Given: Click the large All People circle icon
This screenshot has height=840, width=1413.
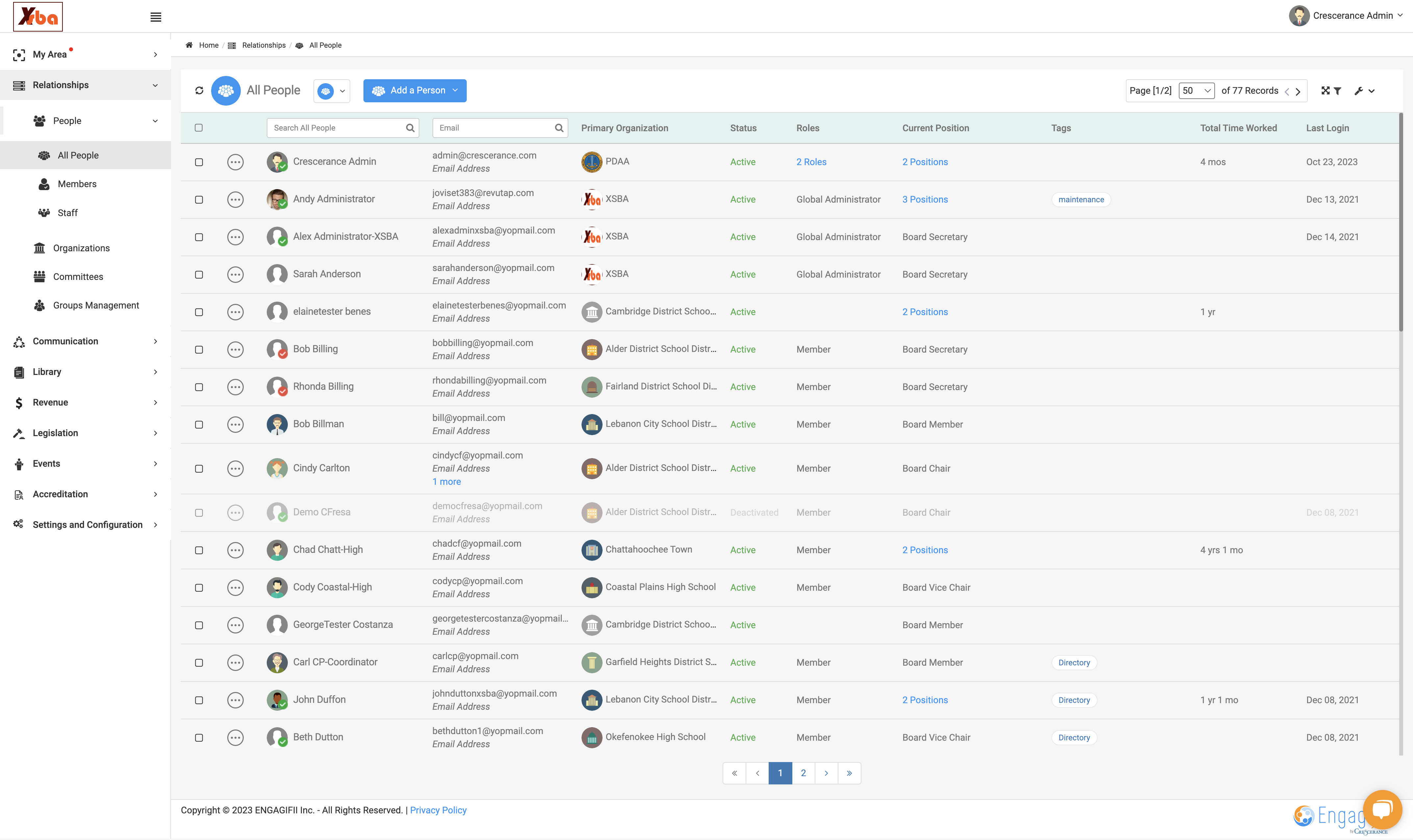Looking at the screenshot, I should pos(226,90).
